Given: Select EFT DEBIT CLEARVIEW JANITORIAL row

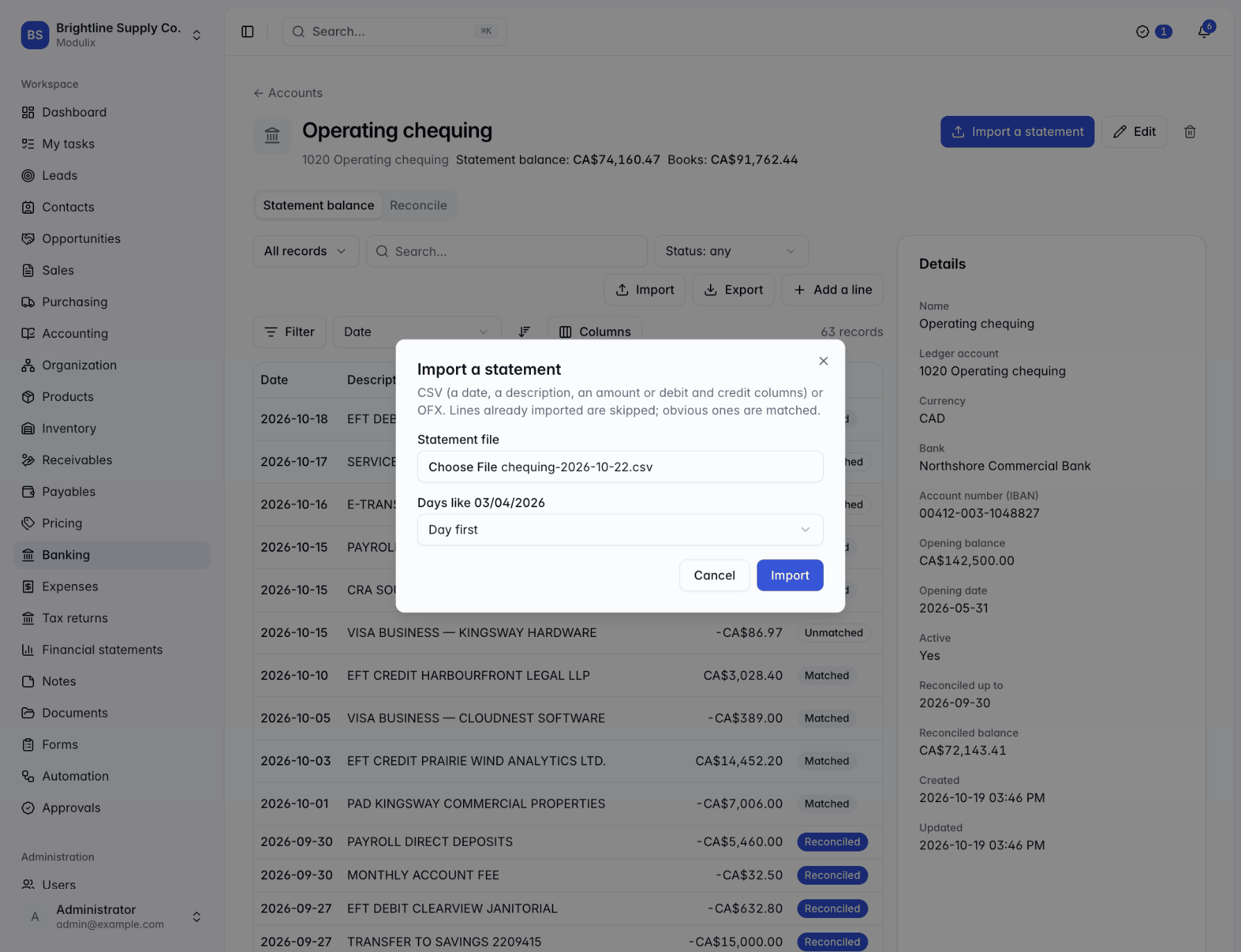Looking at the screenshot, I should point(568,908).
